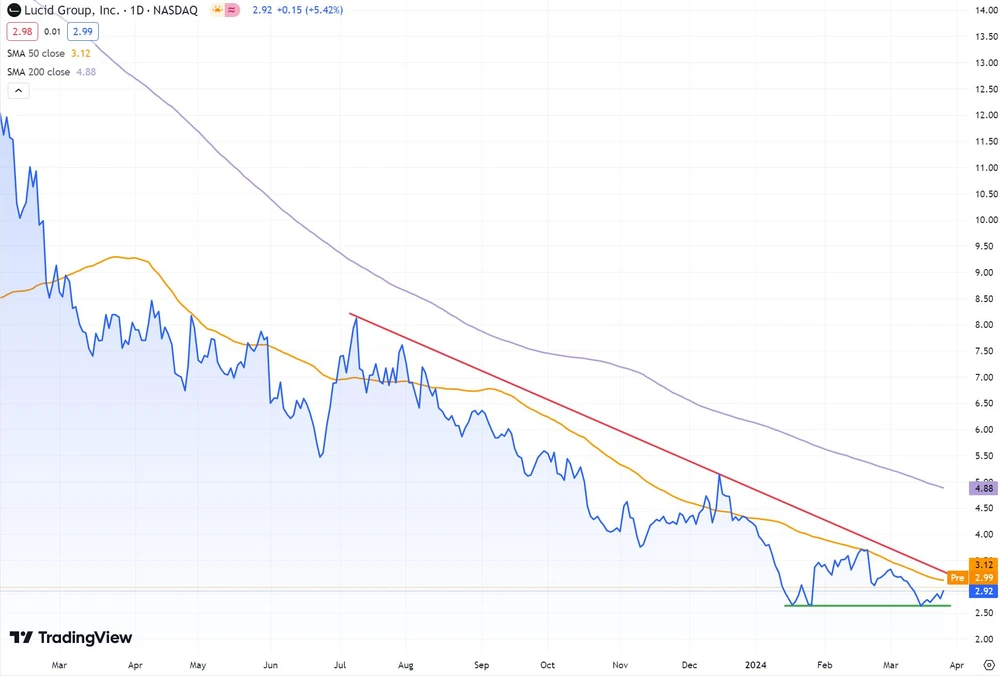The height and width of the screenshot is (676, 1000).
Task: Click the pink similar-symbols icon beside the sun
Action: 233,10
